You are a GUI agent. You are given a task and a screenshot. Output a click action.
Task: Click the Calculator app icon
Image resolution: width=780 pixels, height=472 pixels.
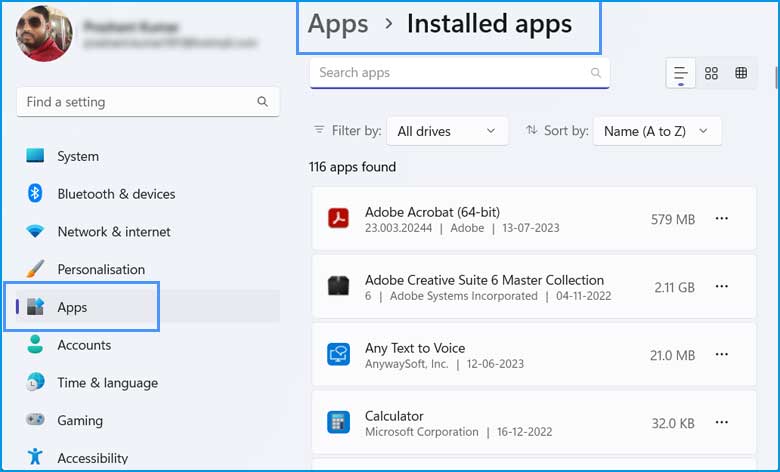pos(338,422)
